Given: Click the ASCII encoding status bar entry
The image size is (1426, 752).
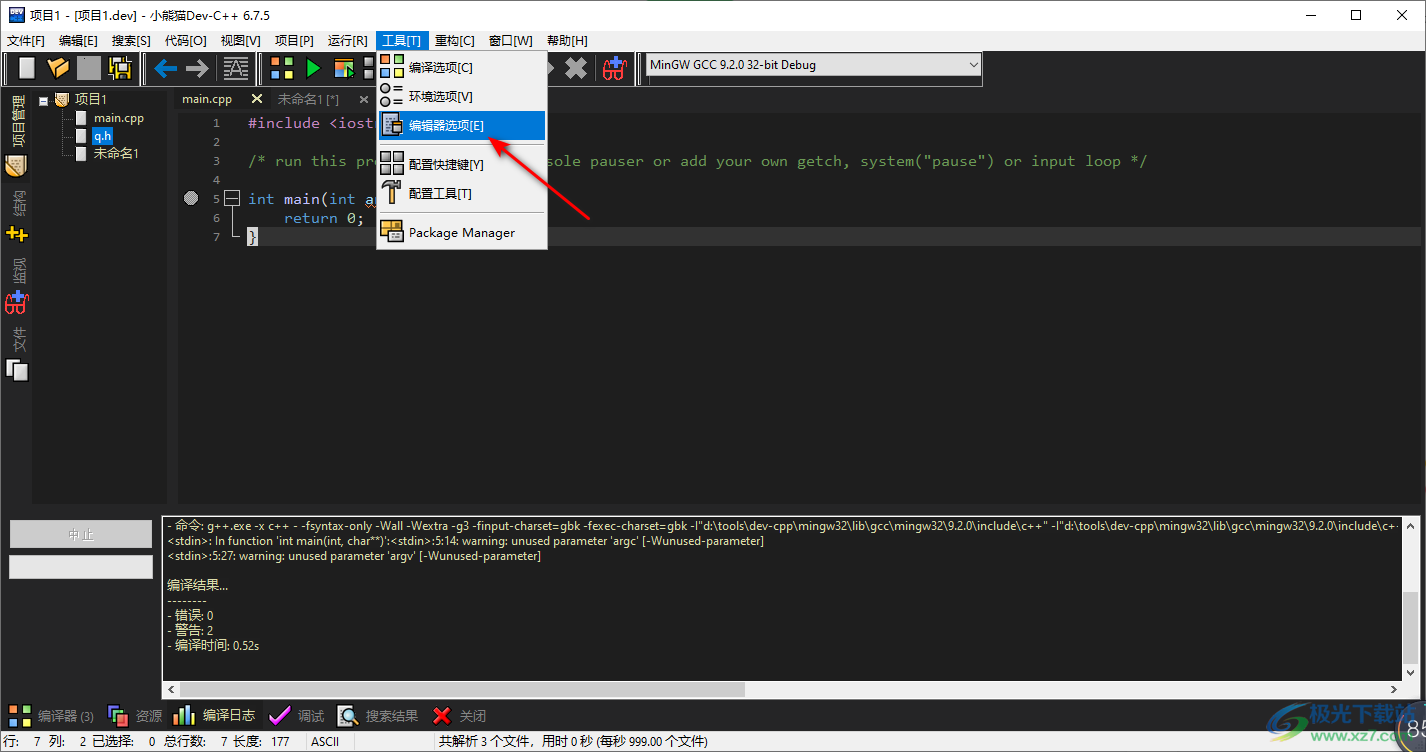Looking at the screenshot, I should coord(325,741).
